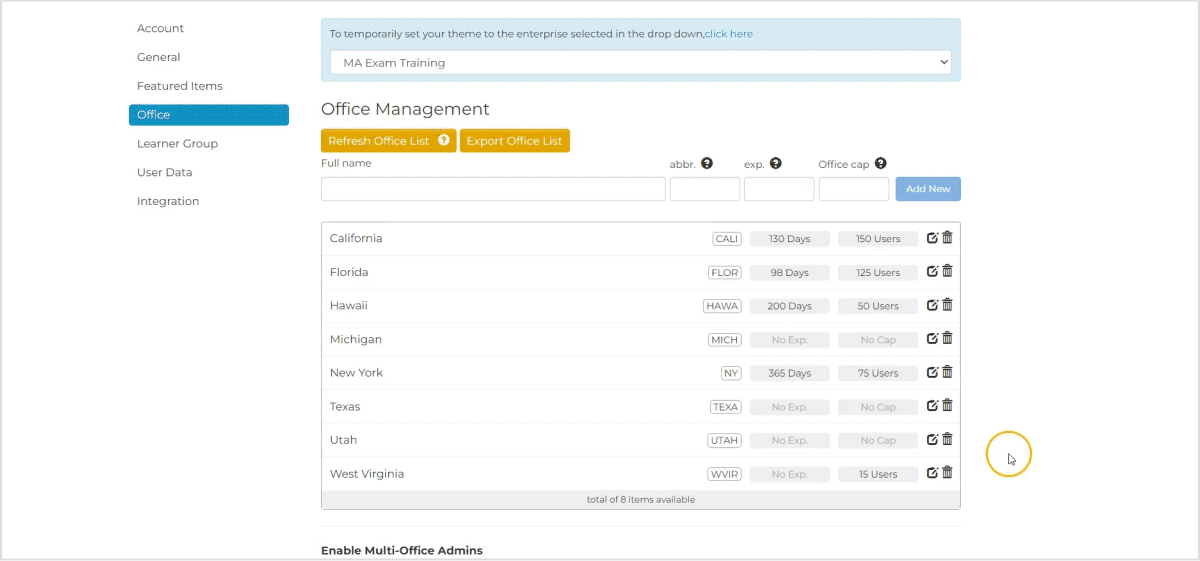
Task: Switch to the User Data section
Action: tap(164, 173)
